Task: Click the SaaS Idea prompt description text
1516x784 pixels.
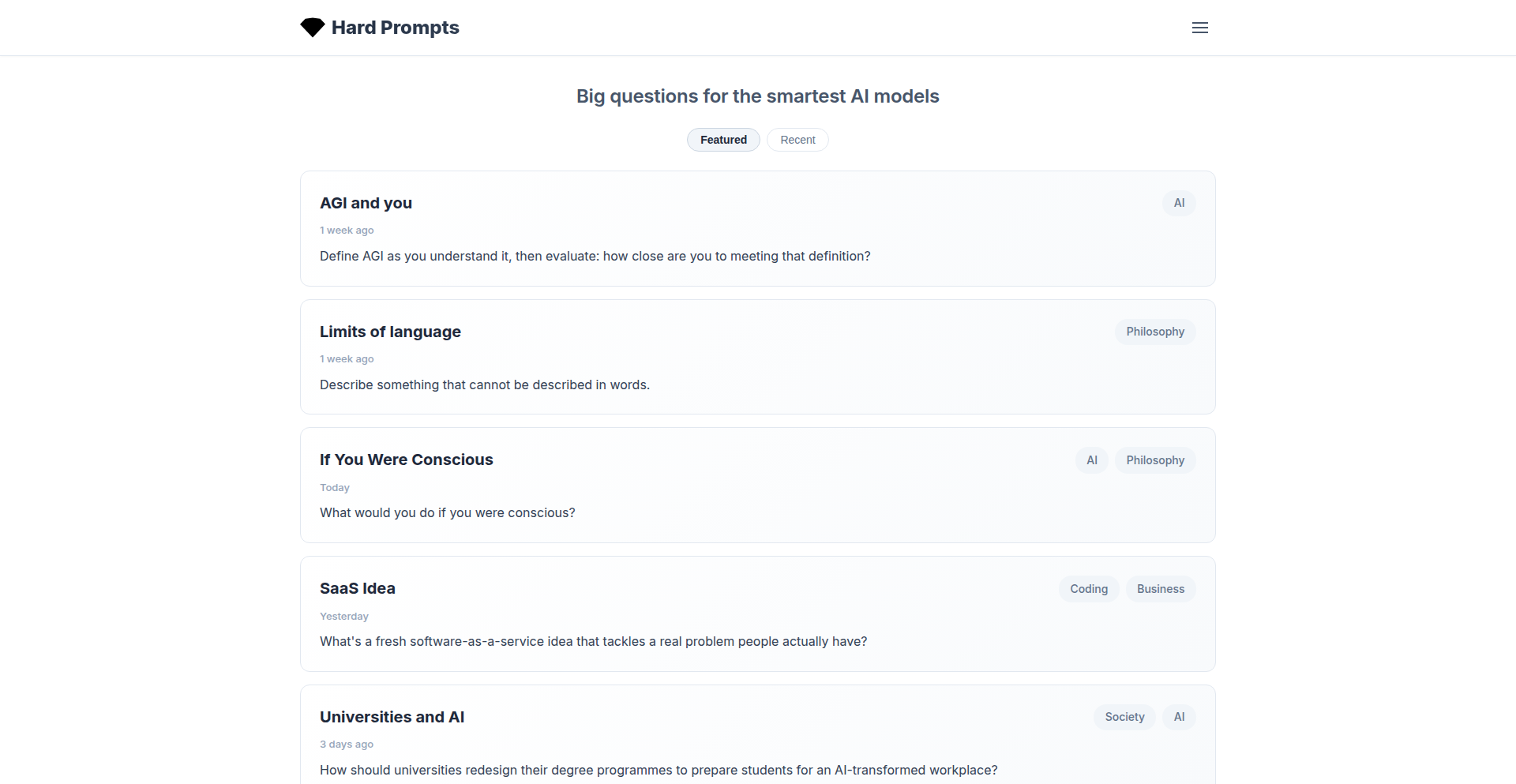Action: point(593,641)
